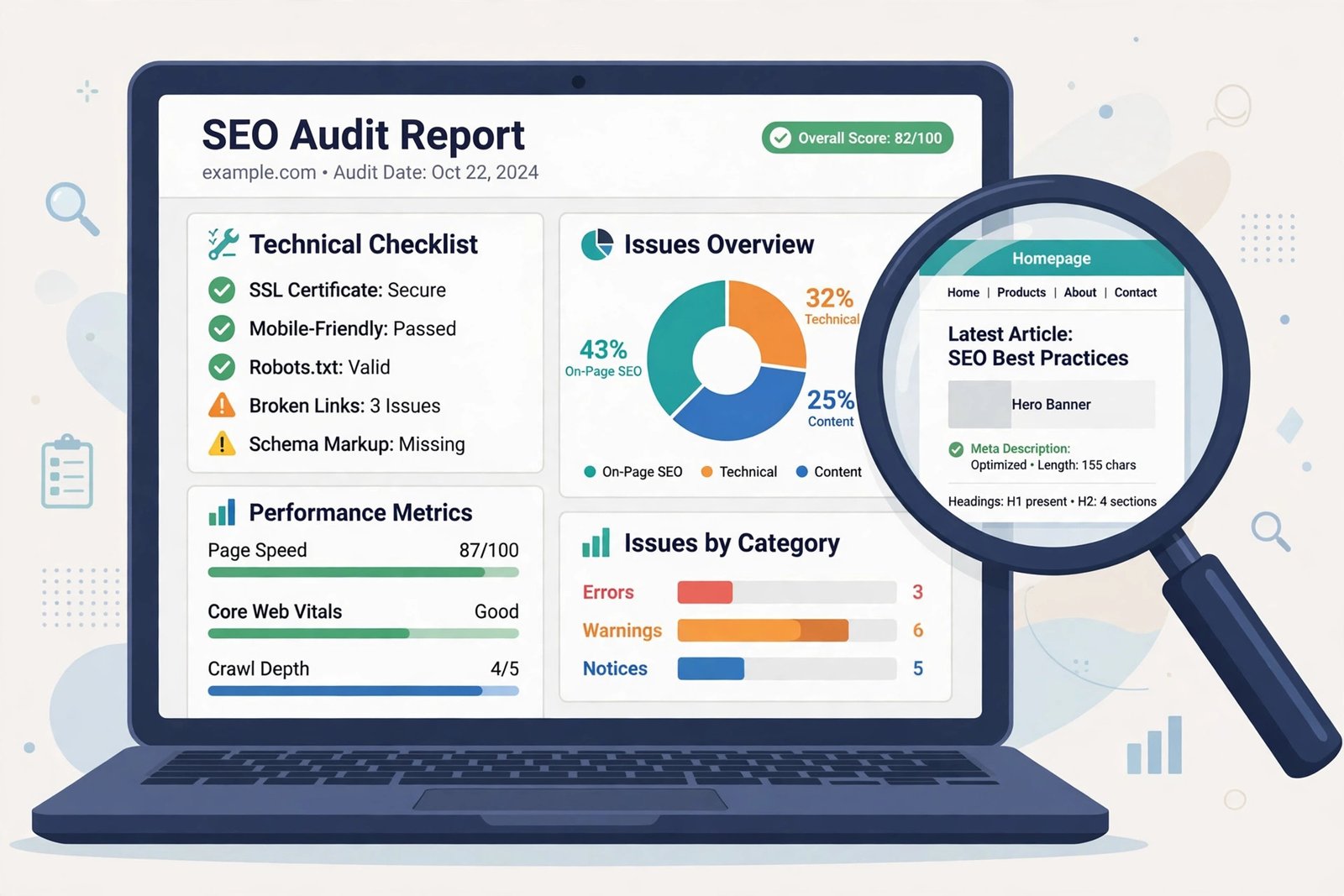Viewport: 1344px width, 896px height.
Task: Click the Overall Score 82/100 badge
Action: pos(857,138)
